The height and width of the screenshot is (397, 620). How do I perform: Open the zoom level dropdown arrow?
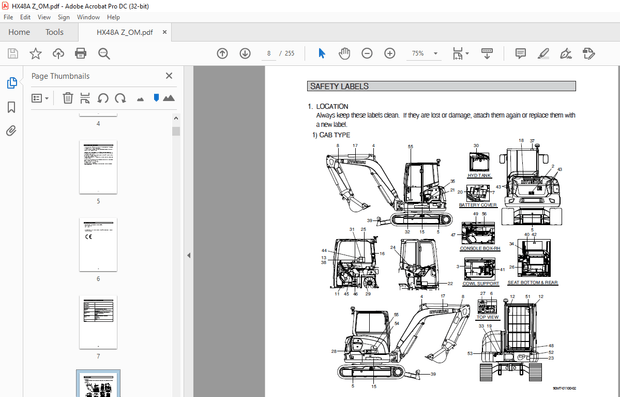tap(435, 53)
